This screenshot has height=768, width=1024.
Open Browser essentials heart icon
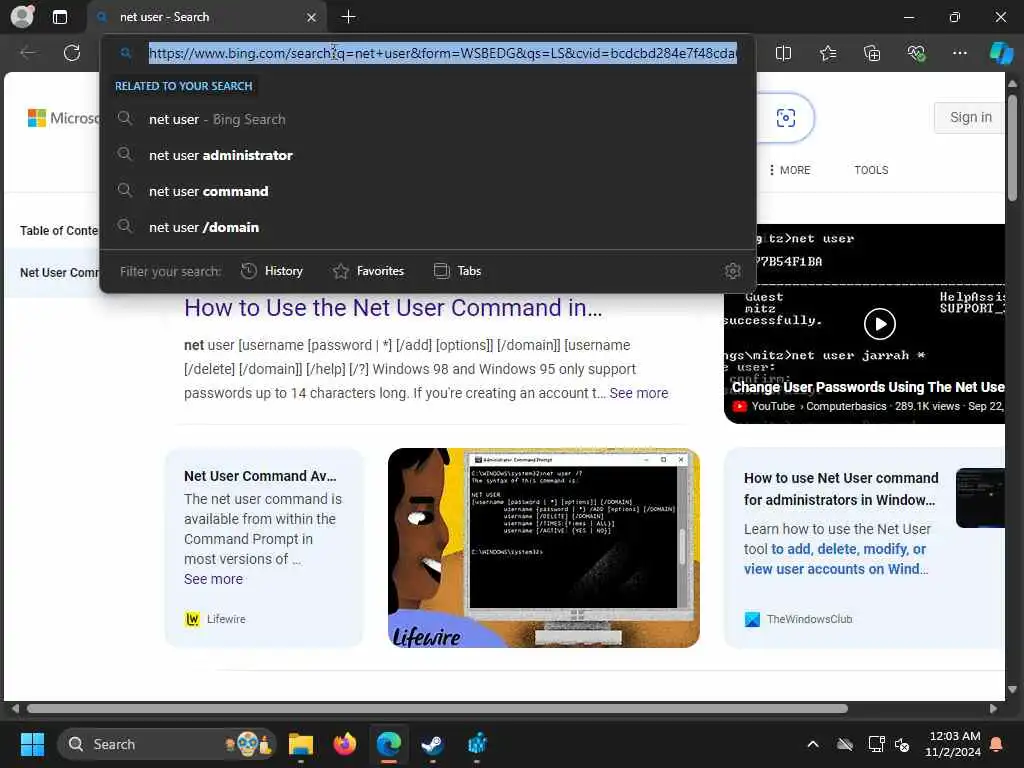[916, 53]
